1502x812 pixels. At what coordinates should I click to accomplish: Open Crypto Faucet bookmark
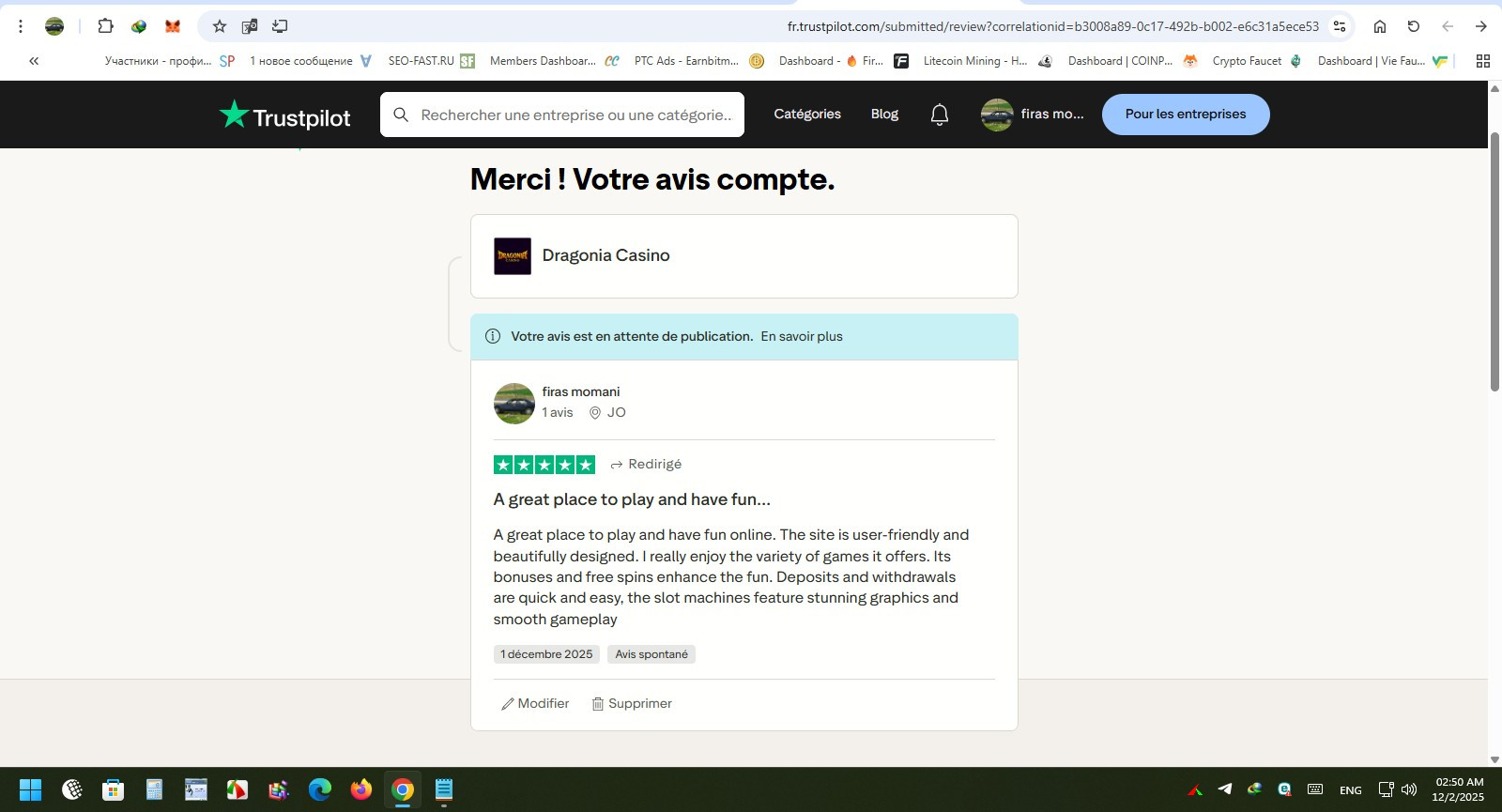pyautogui.click(x=1258, y=61)
